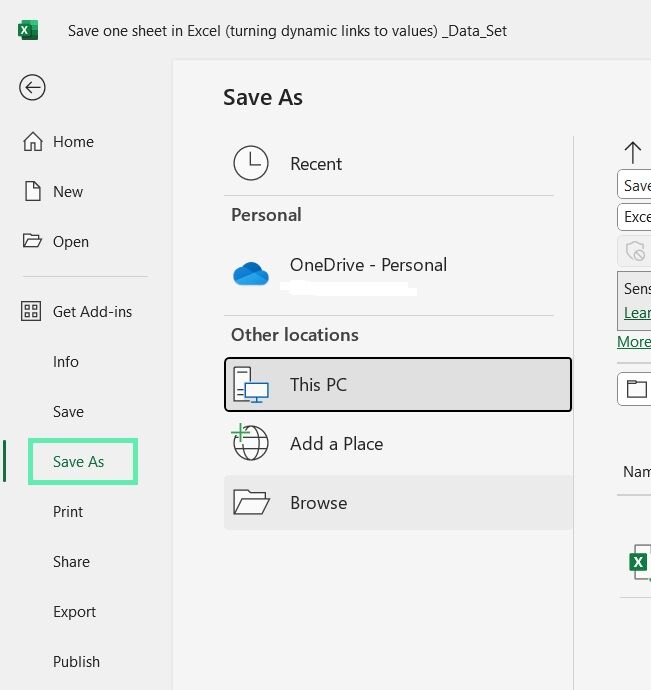Viewport: 651px width, 690px height.
Task: Click the This PC computer icon
Action: pyautogui.click(x=250, y=385)
